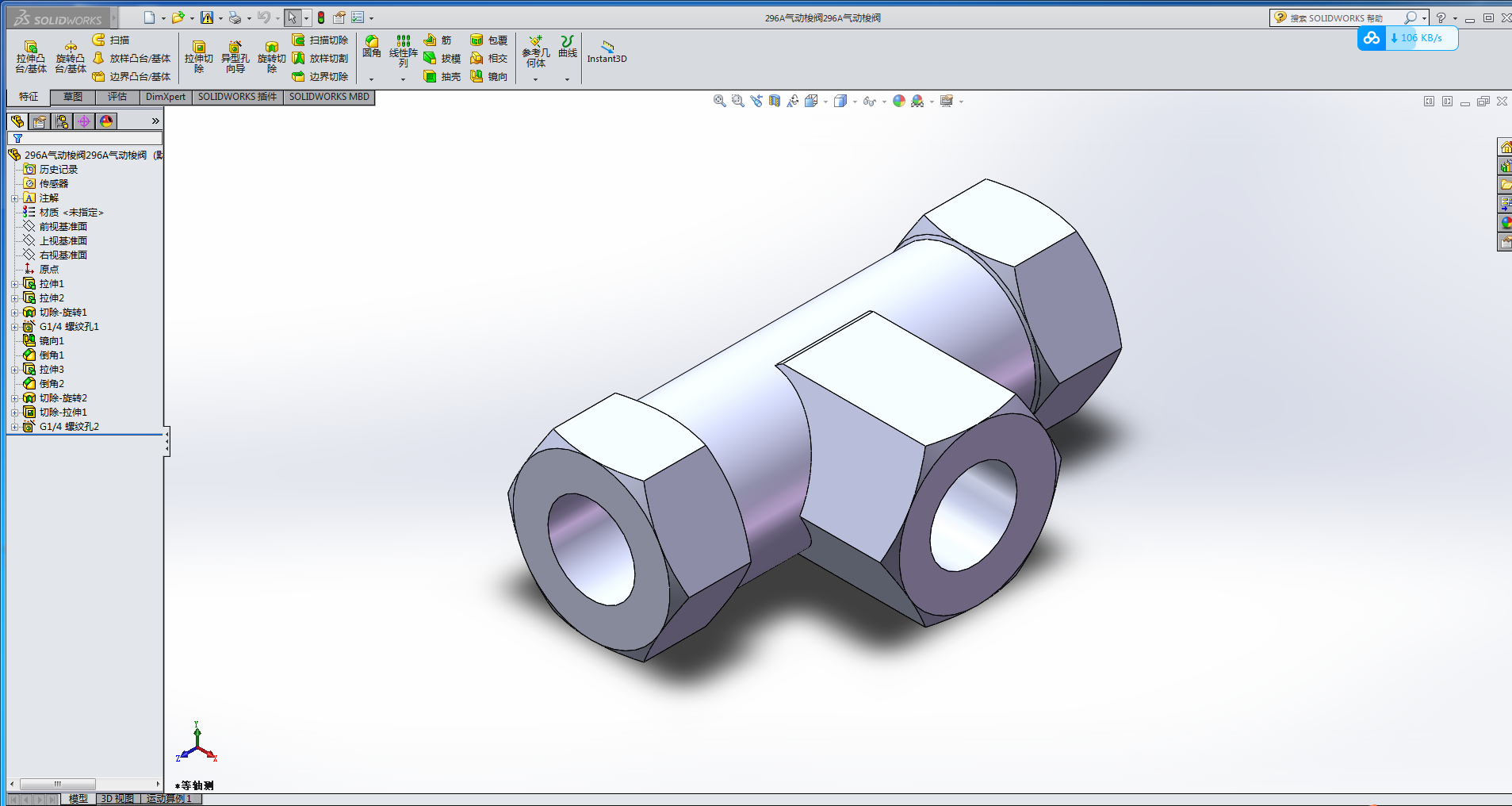
Task: Choose the Shell (抽壳) tool
Action: [442, 76]
